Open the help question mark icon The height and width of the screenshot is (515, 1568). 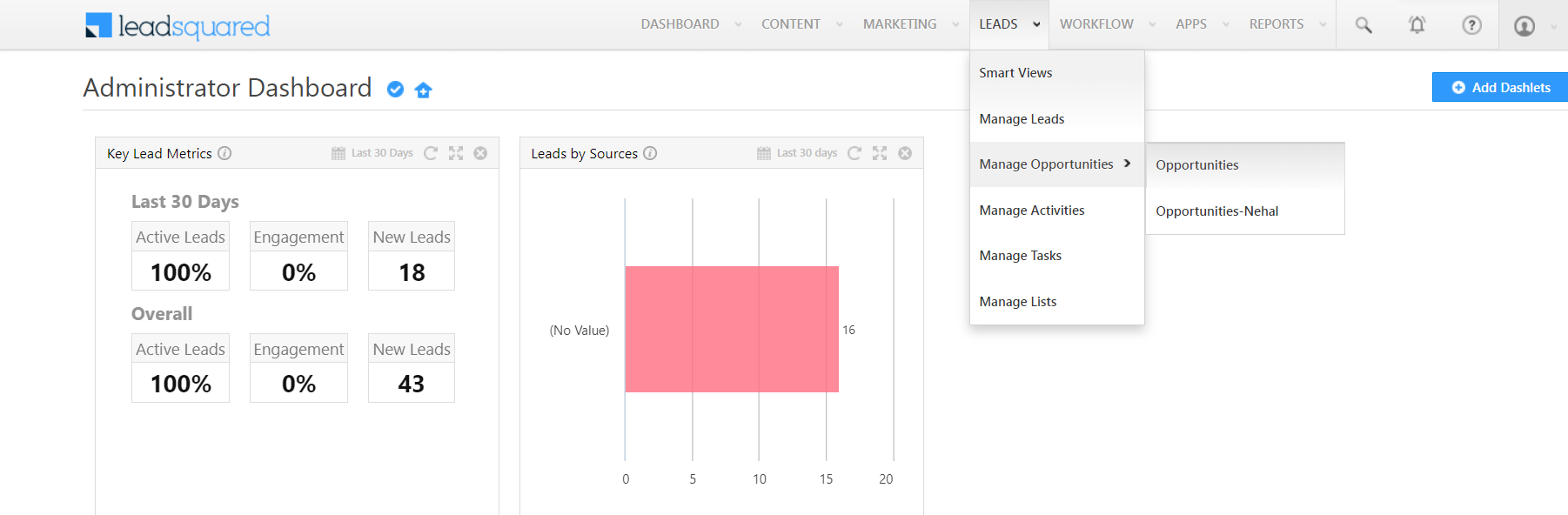pos(1471,25)
